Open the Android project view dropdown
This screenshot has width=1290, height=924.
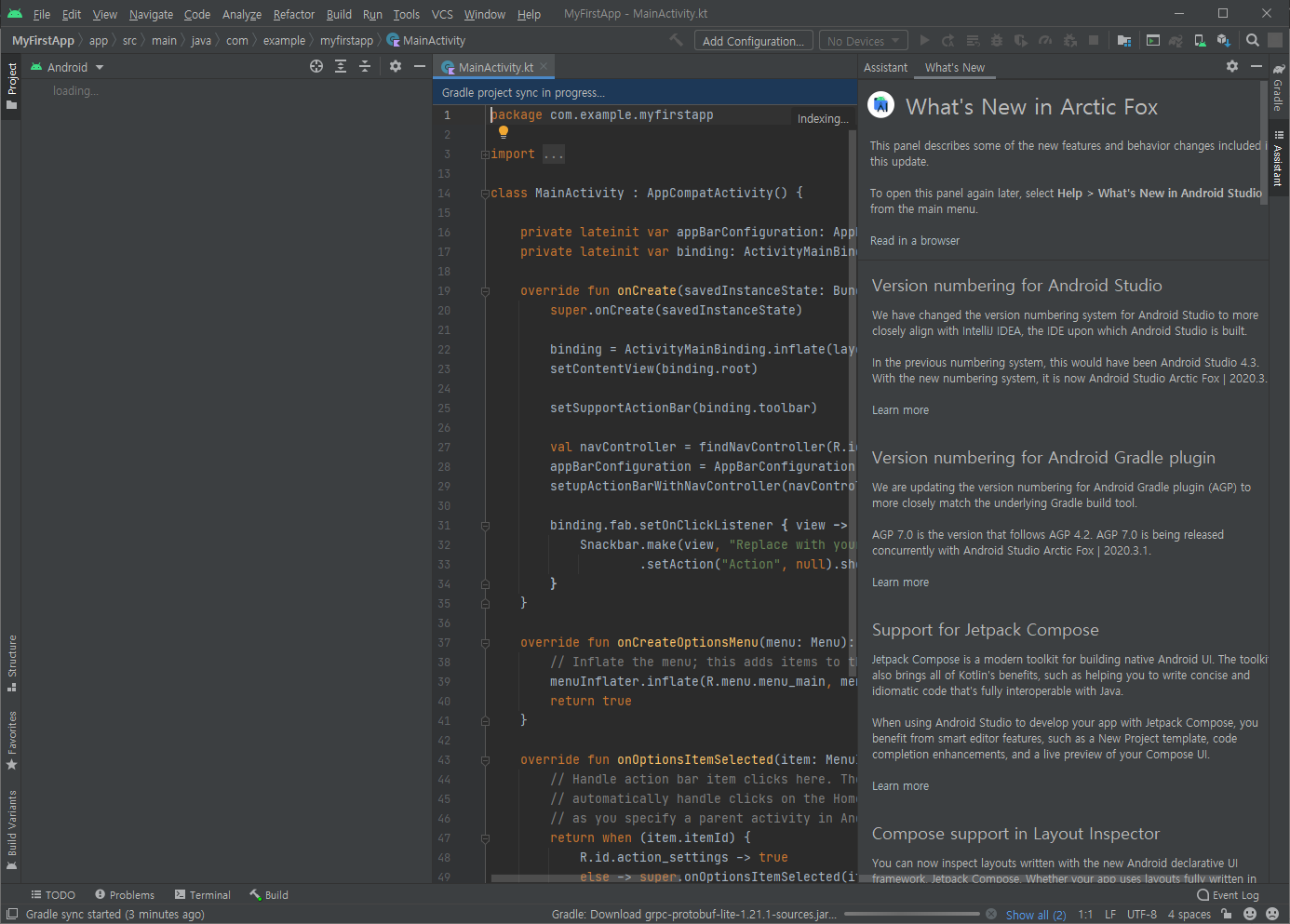[x=68, y=67]
